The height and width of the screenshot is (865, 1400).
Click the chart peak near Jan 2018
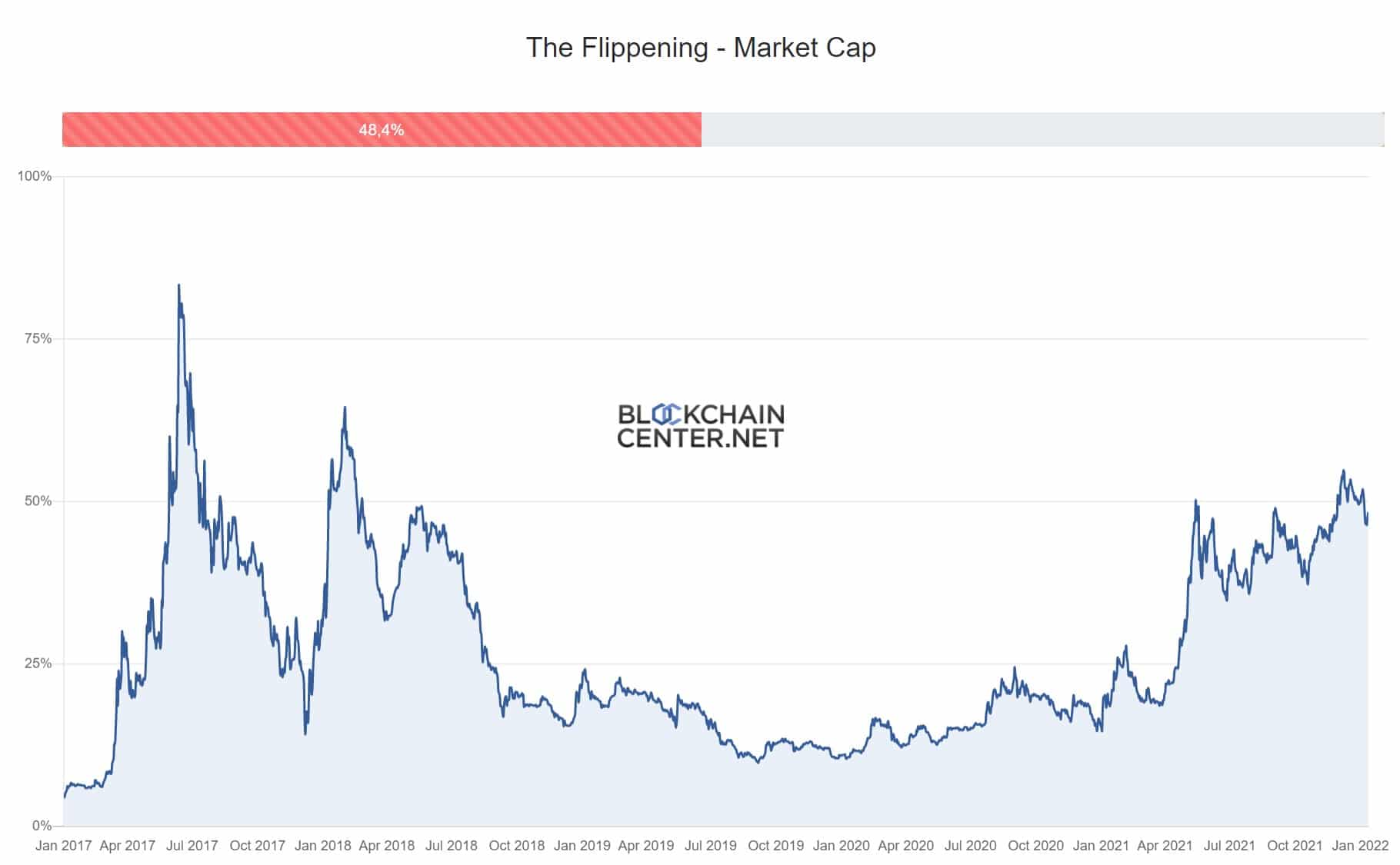[345, 408]
